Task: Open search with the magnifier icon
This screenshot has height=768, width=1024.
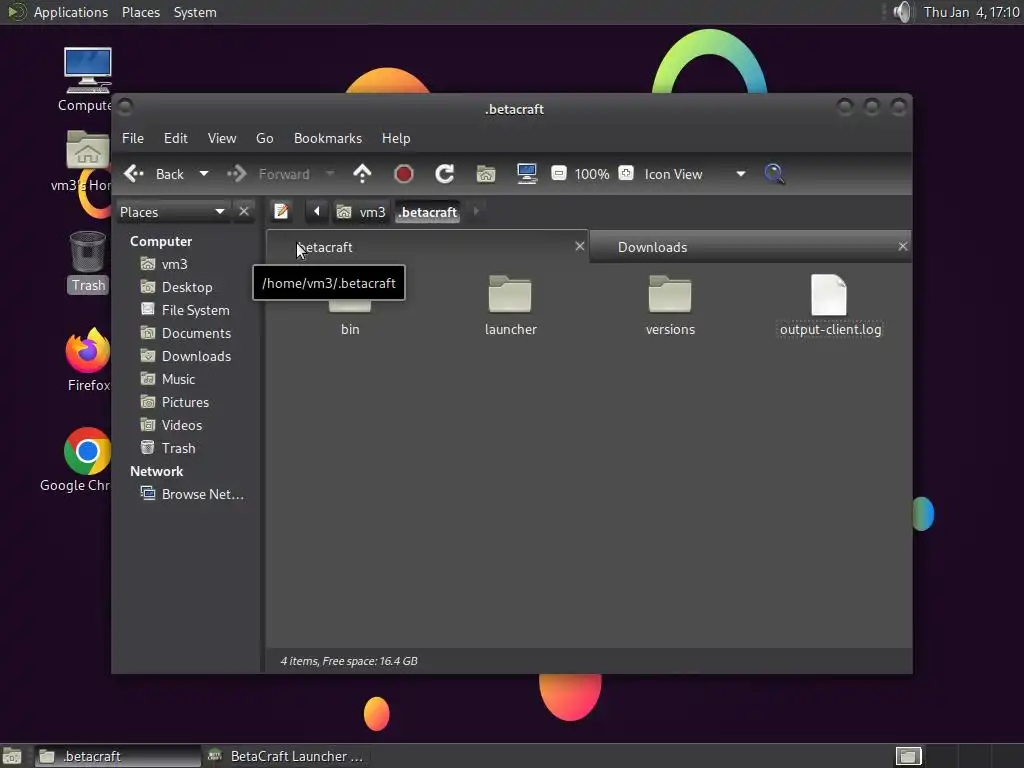Action: (775, 174)
